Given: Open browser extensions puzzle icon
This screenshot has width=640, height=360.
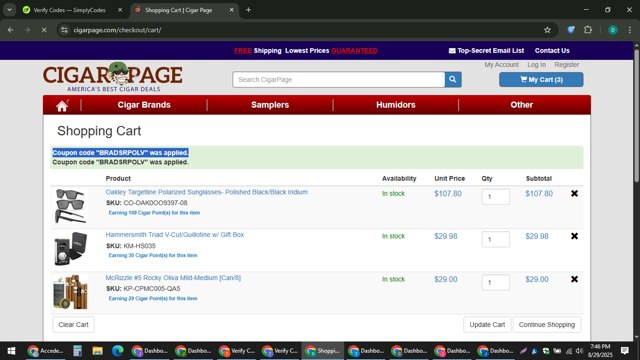Looking at the screenshot, I should pos(588,30).
